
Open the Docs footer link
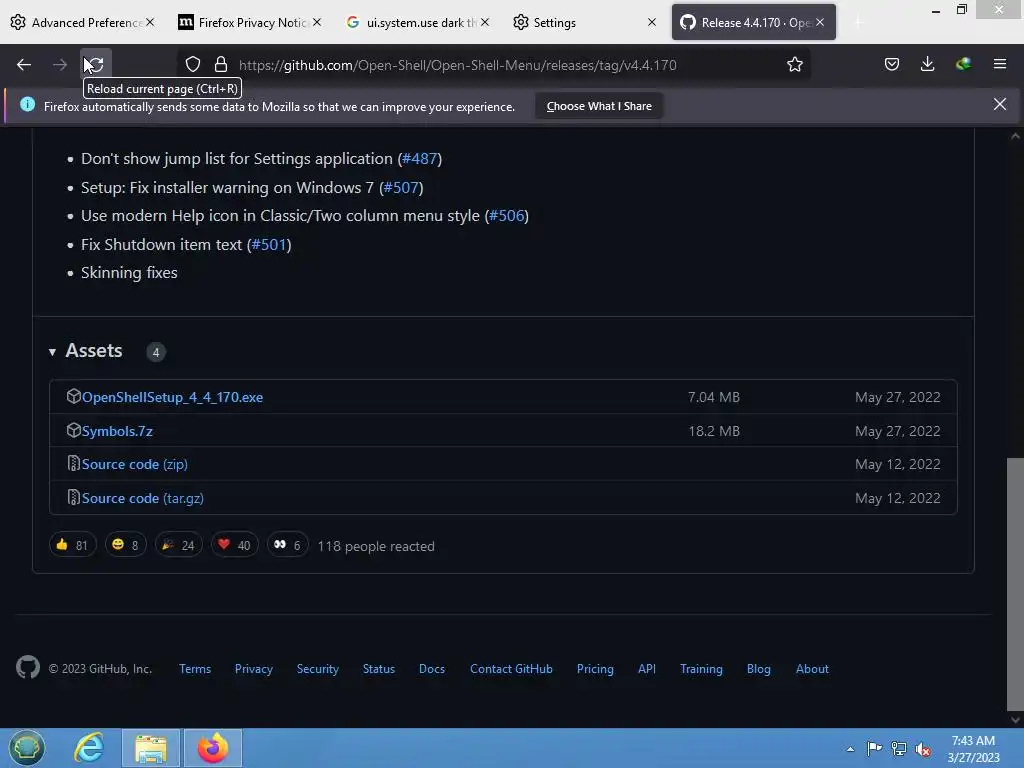[432, 669]
